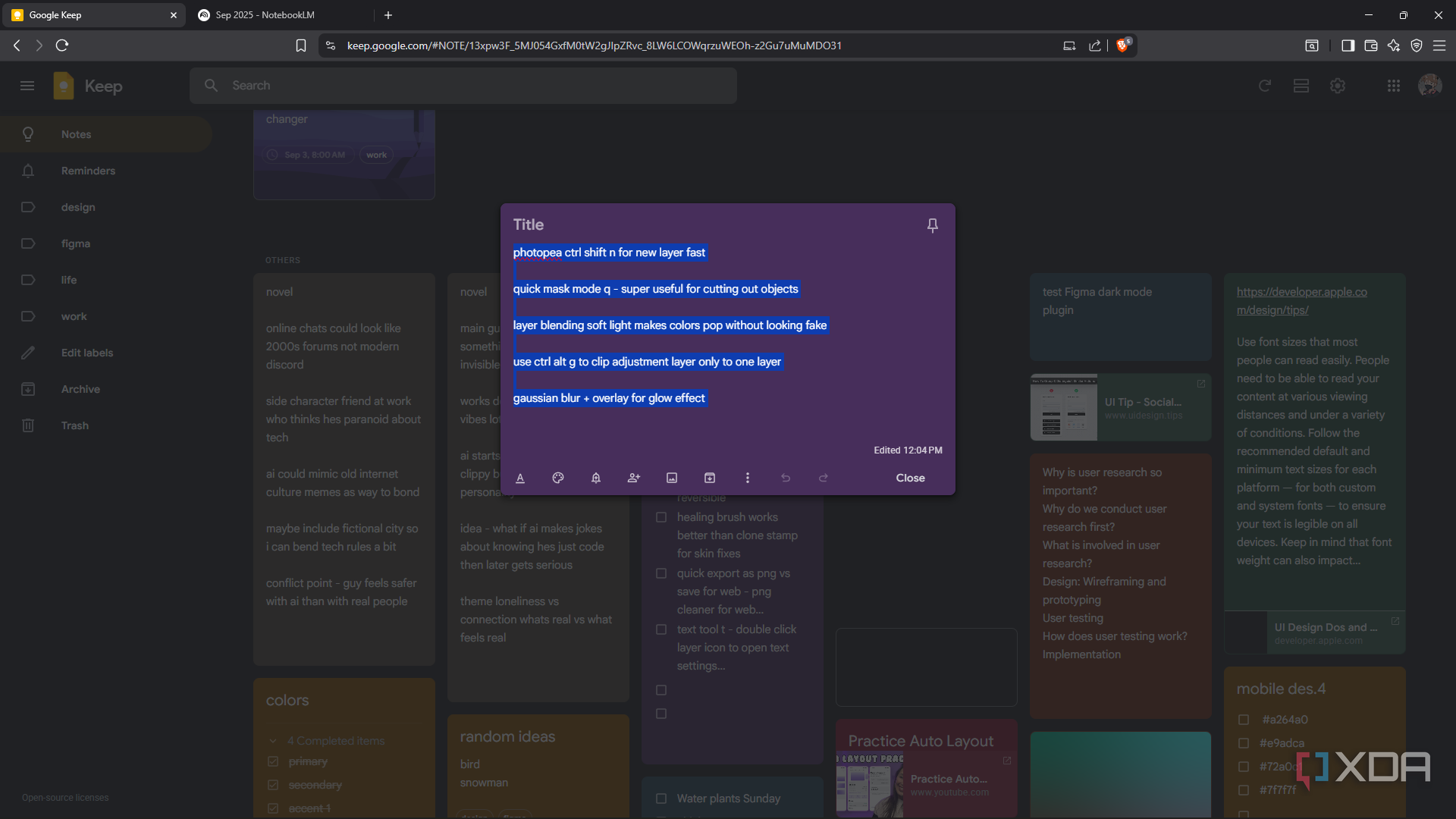Open text formatting options in note
This screenshot has width=1456, height=819.
[520, 478]
